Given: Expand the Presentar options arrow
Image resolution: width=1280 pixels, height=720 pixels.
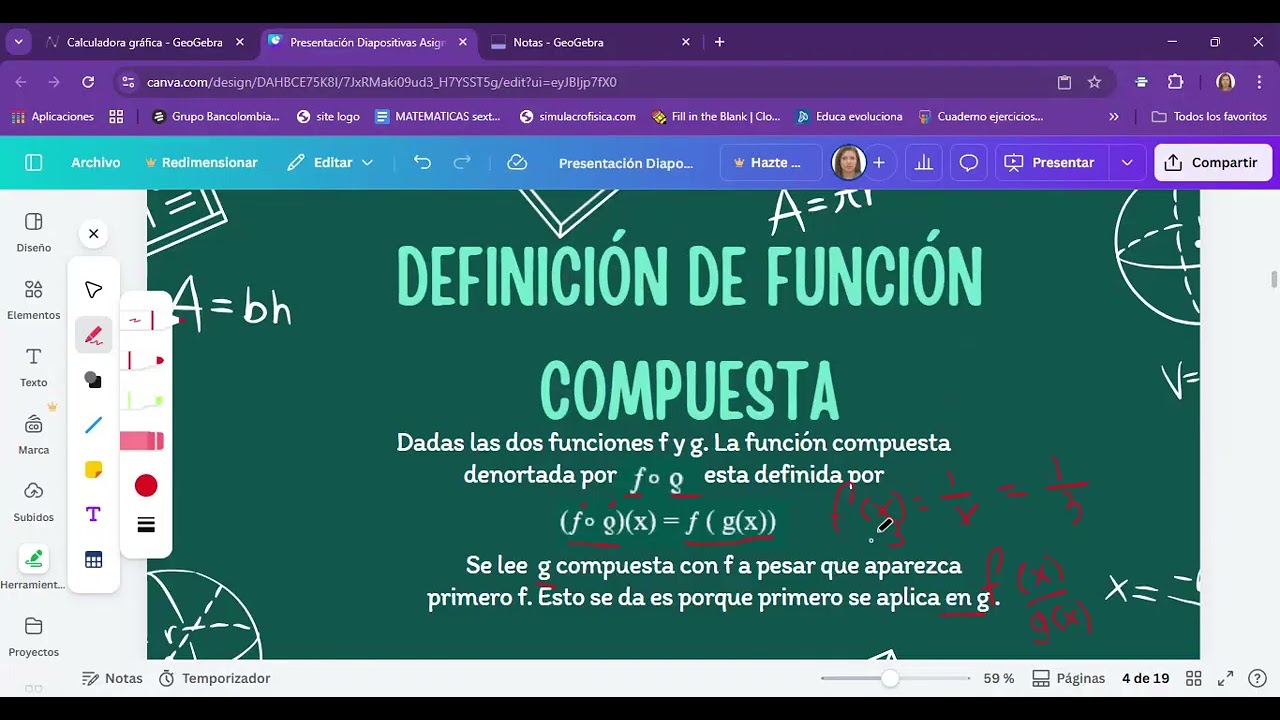Looking at the screenshot, I should tap(1127, 162).
